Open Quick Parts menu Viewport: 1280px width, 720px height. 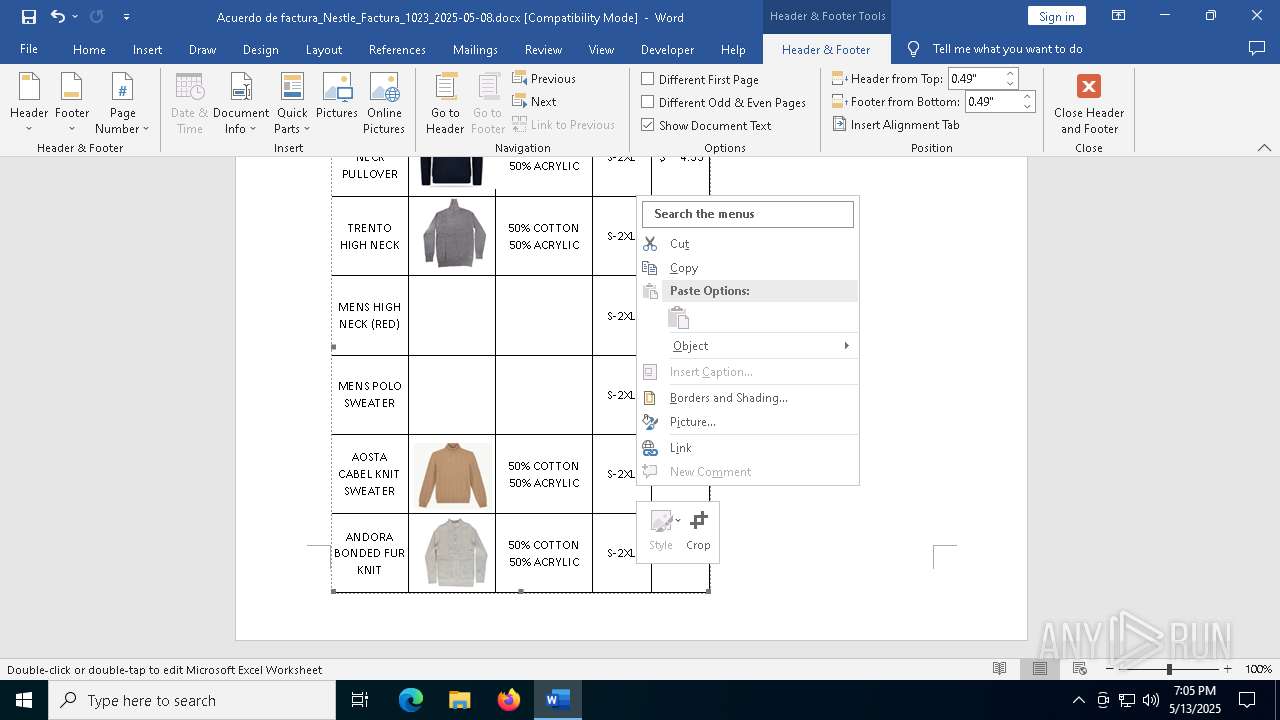pyautogui.click(x=292, y=103)
